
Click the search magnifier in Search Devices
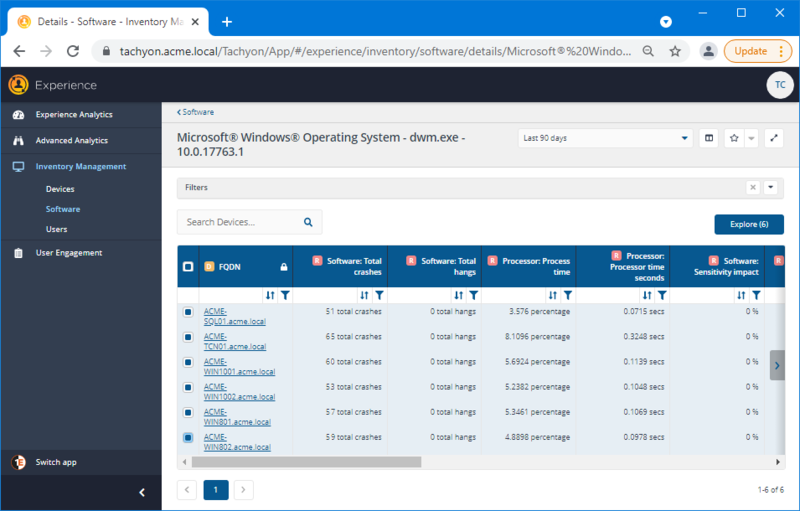(x=308, y=222)
